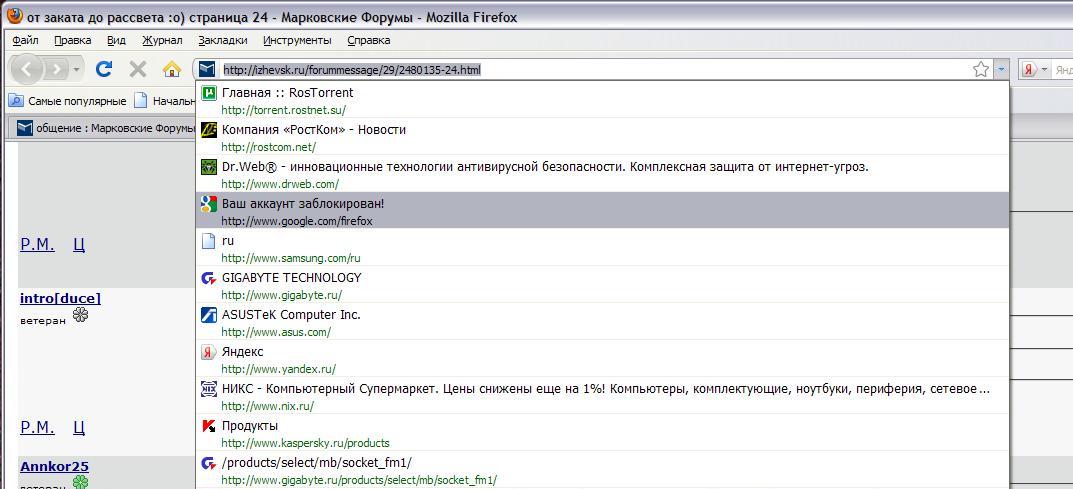This screenshot has width=1073, height=489.
Task: Click the favicon beside GIGABYTE TECHNOLOGY
Action: click(209, 278)
